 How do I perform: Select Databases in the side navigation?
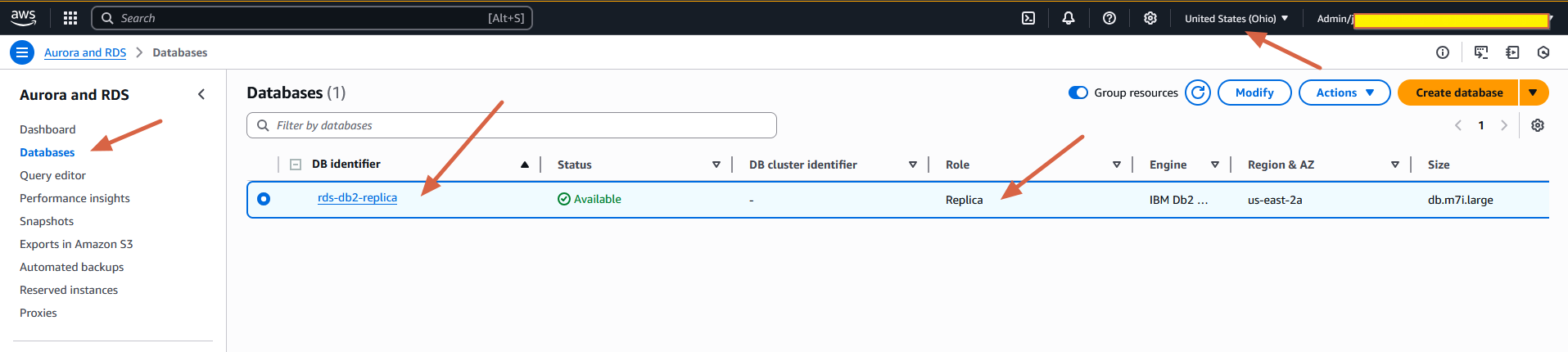coord(47,152)
